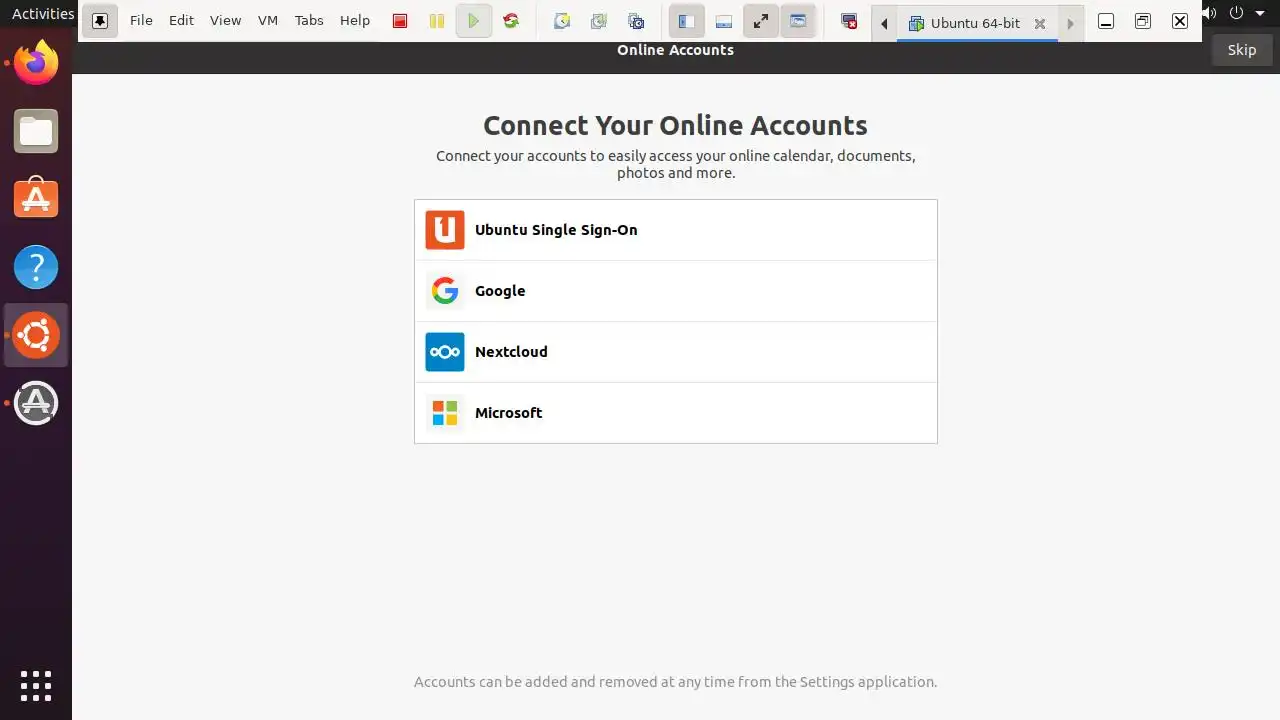Open the Tabs menu
The height and width of the screenshot is (720, 1280).
[309, 20]
